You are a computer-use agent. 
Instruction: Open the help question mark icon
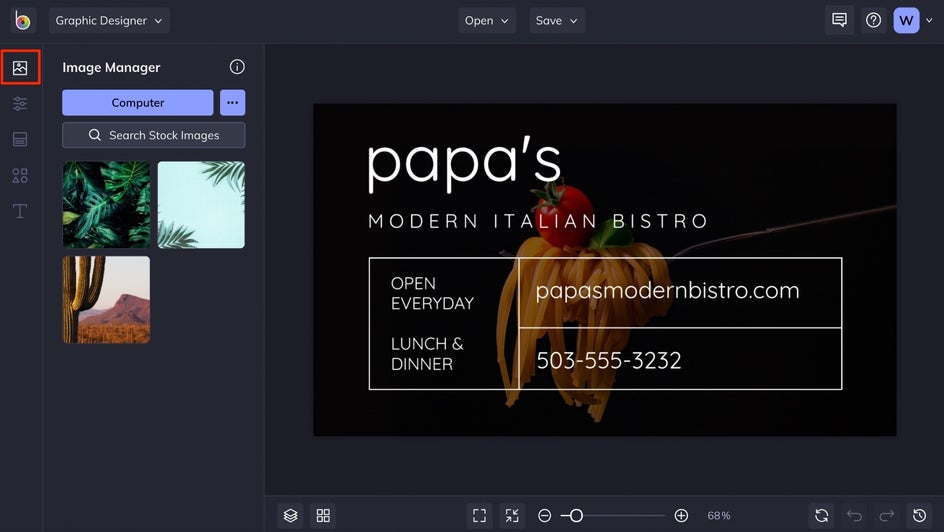click(873, 20)
